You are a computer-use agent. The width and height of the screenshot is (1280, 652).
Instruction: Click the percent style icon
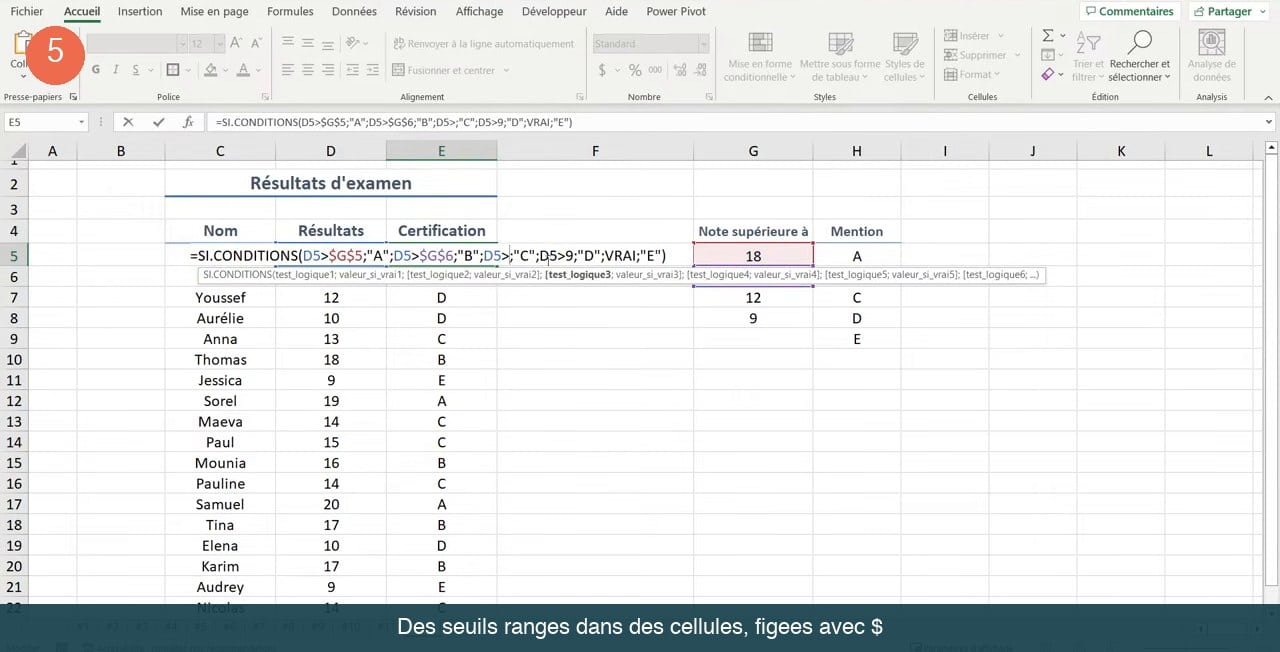pos(634,70)
